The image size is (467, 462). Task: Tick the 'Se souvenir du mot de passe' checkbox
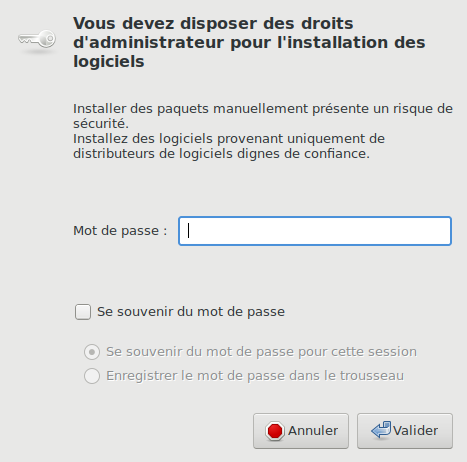(x=83, y=312)
